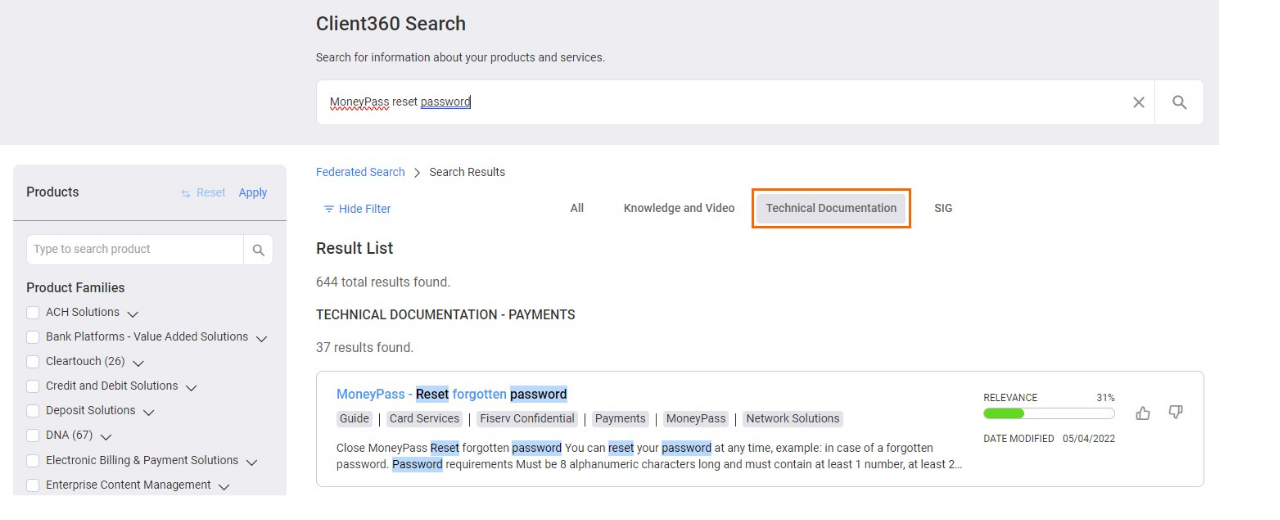
Task: Click the Date Modified 05/04/2022 text
Action: pos(1049,439)
